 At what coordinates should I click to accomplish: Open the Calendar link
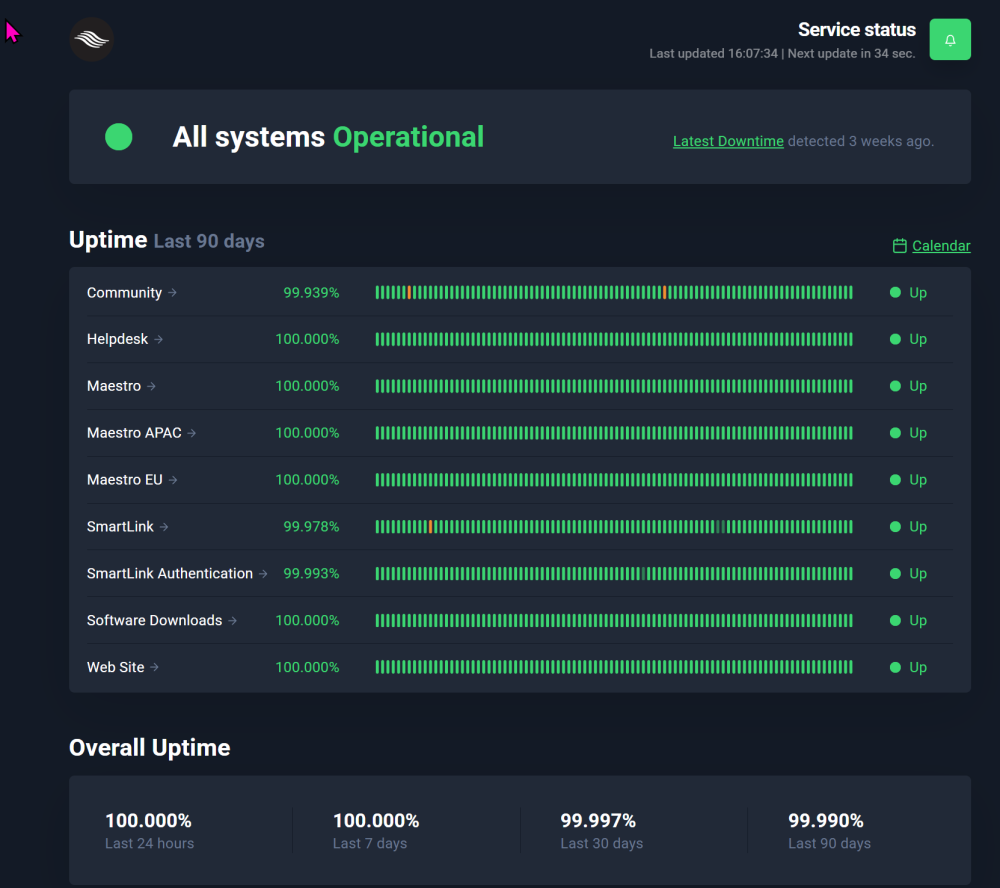[x=941, y=246]
